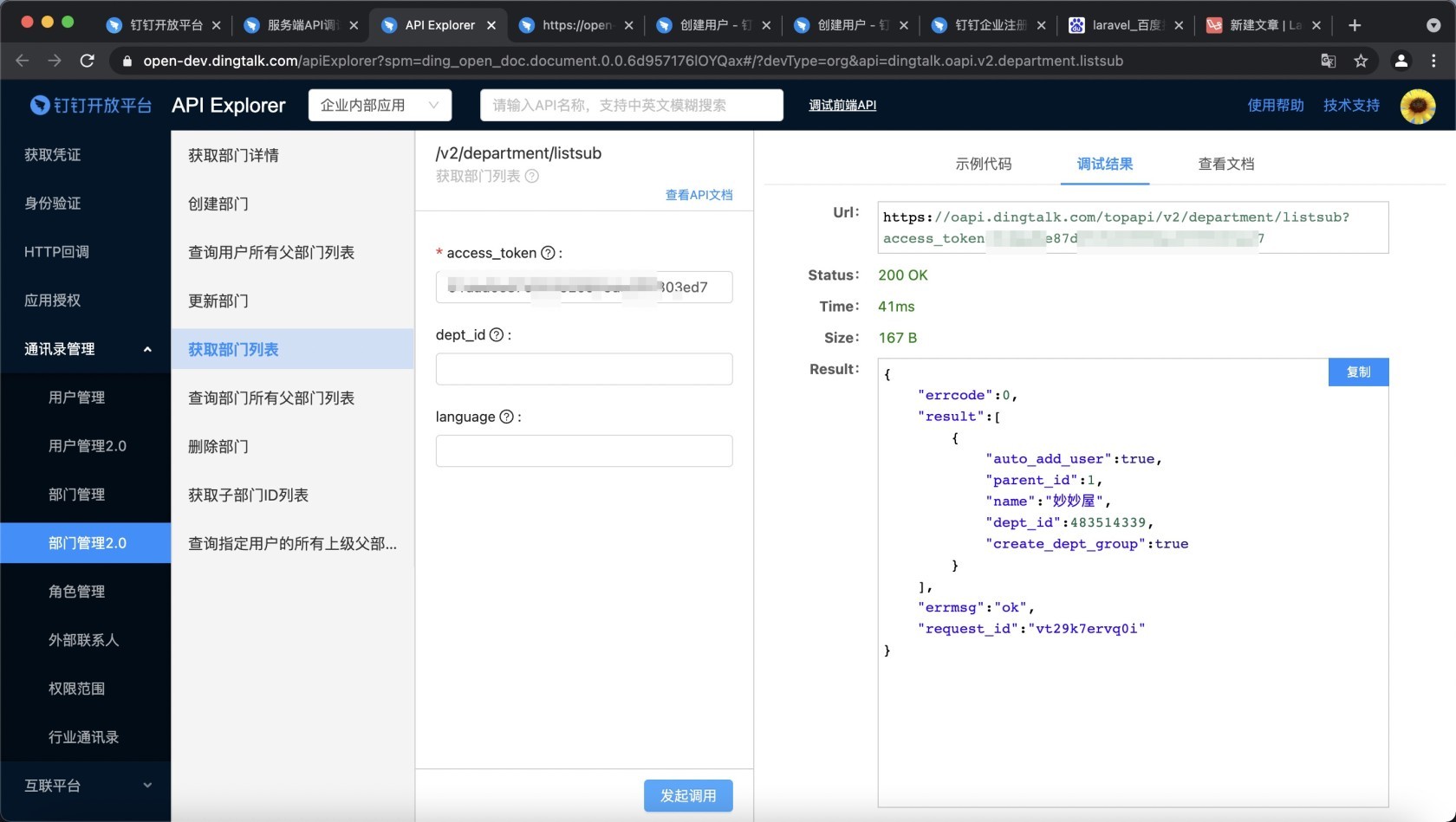Open the 查看API文档 link
This screenshot has height=822, width=1456.
click(699, 195)
